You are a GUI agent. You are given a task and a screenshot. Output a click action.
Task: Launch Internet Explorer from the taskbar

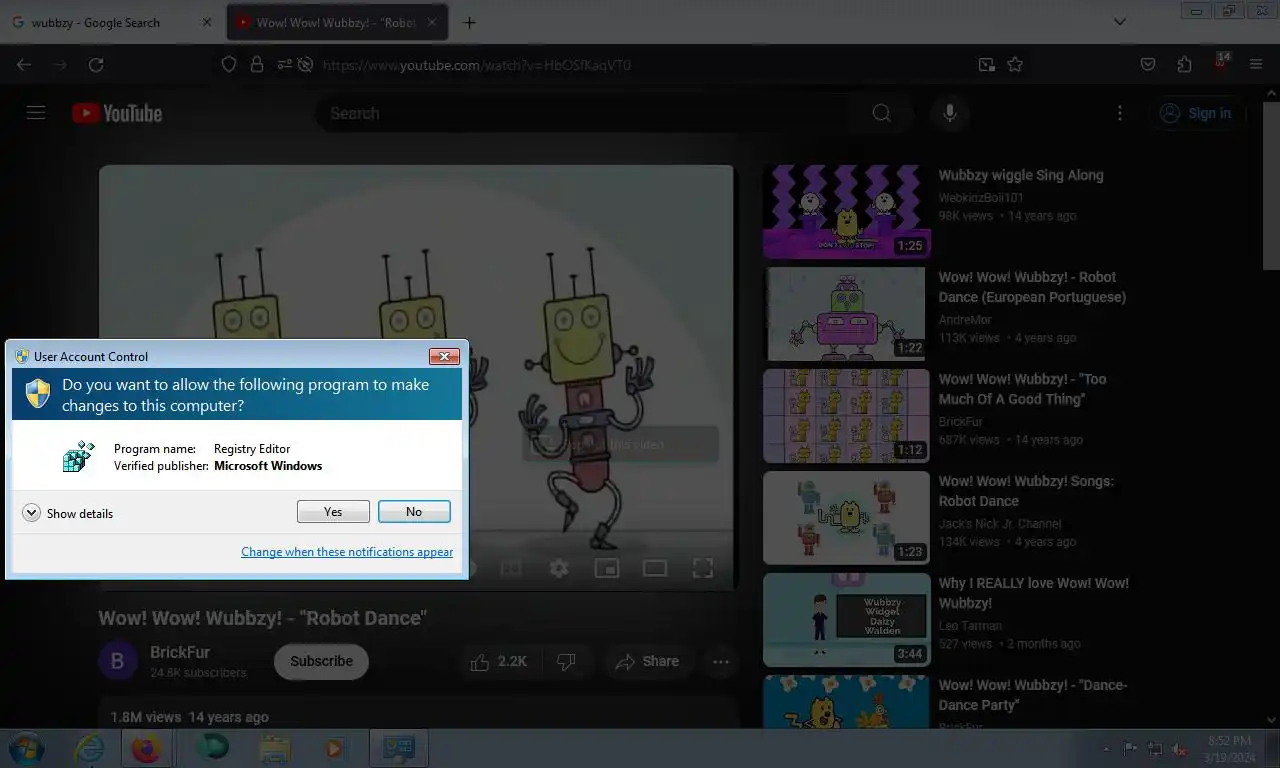pos(89,748)
